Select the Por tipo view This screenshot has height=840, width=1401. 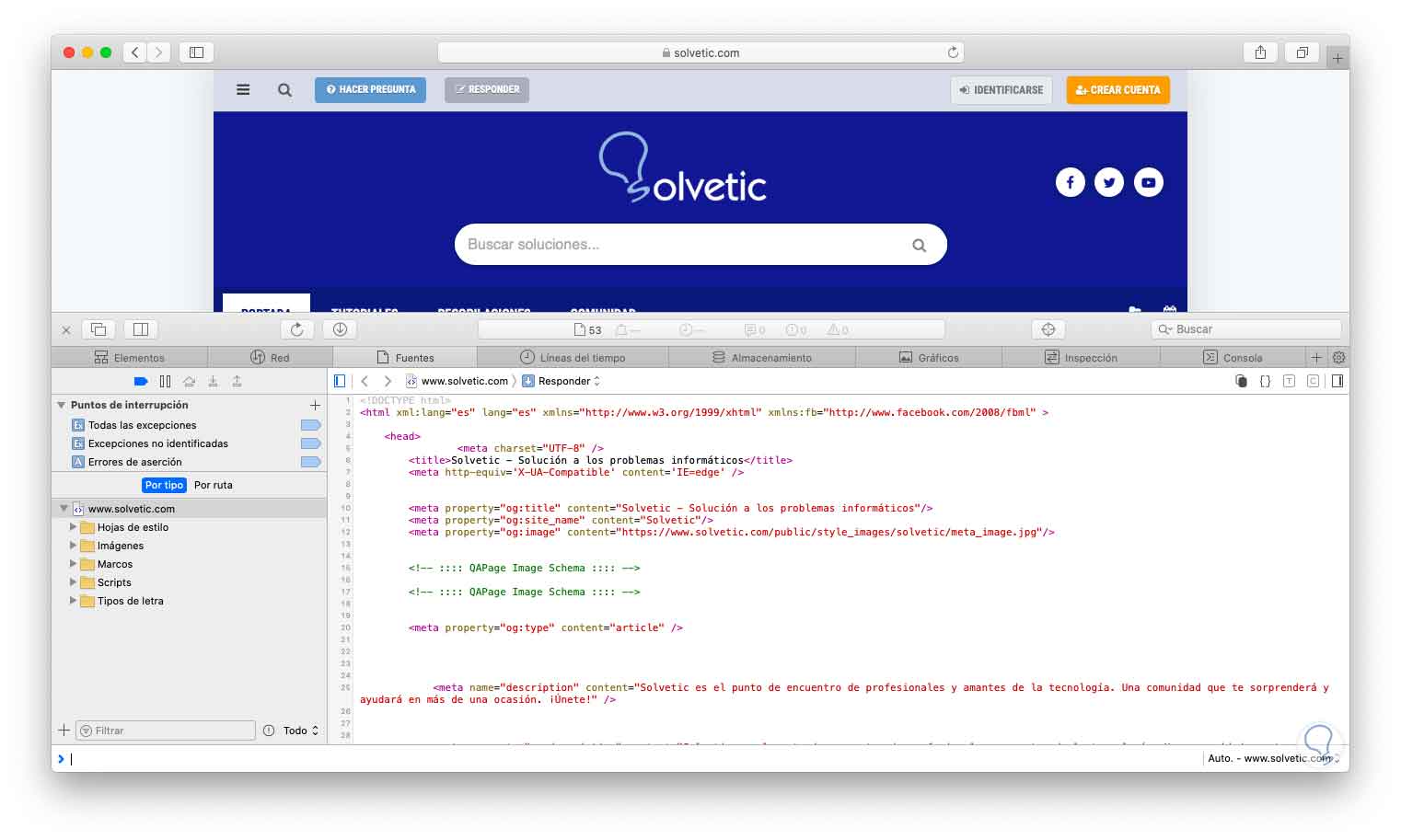click(165, 485)
